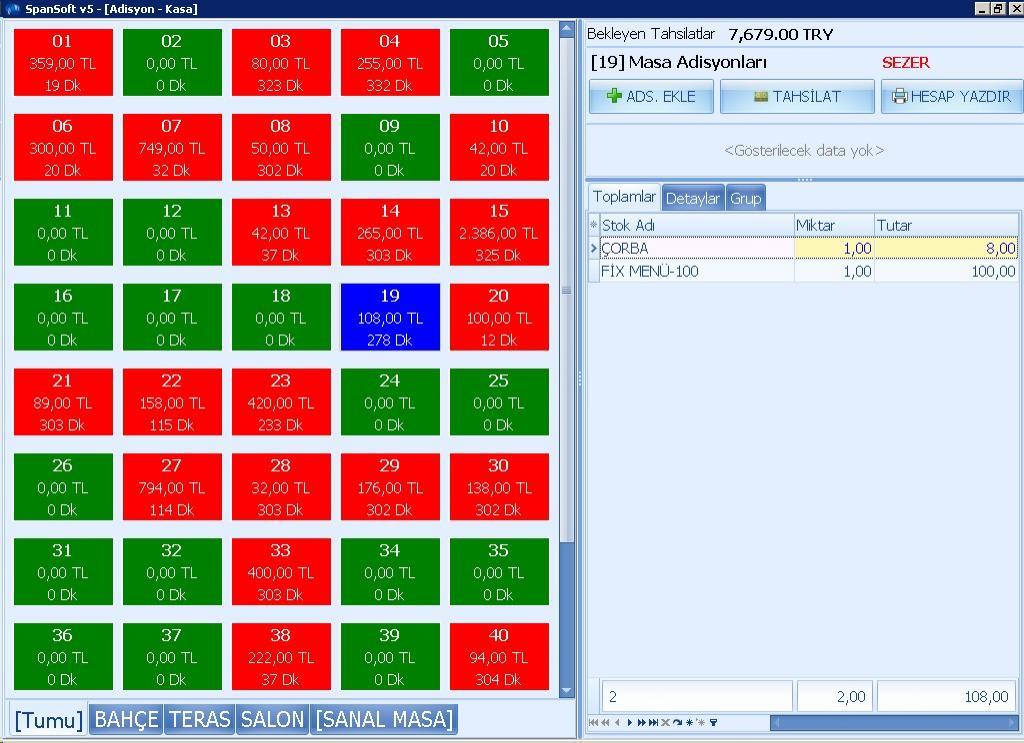Filter tables by BAHÇE area
1024x743 pixels.
tap(126, 719)
